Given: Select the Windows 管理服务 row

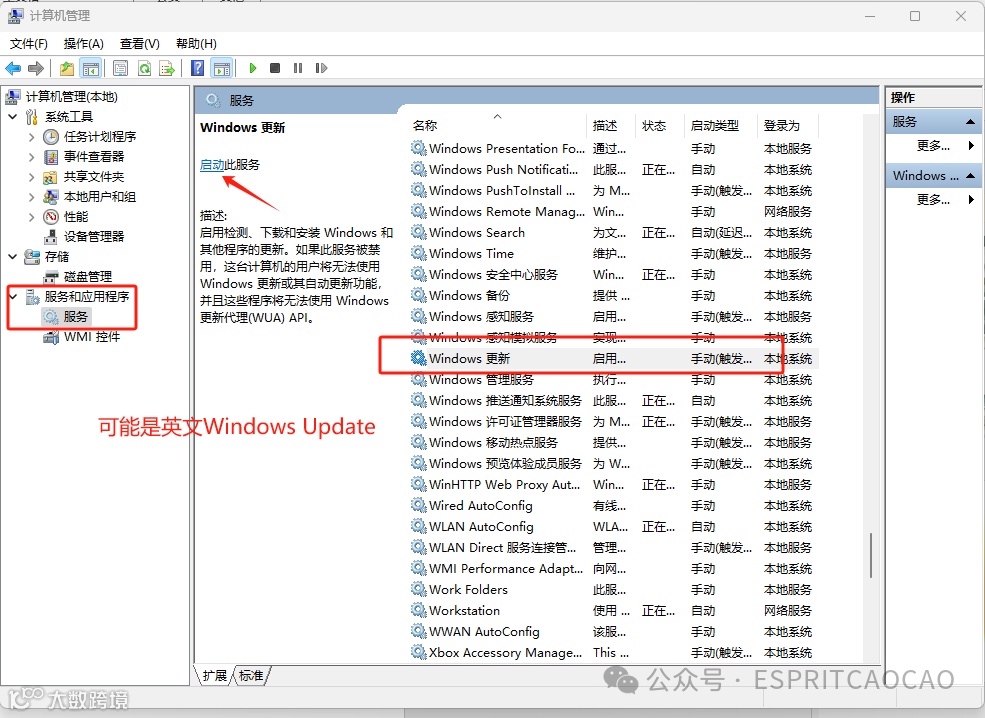Looking at the screenshot, I should coord(614,380).
